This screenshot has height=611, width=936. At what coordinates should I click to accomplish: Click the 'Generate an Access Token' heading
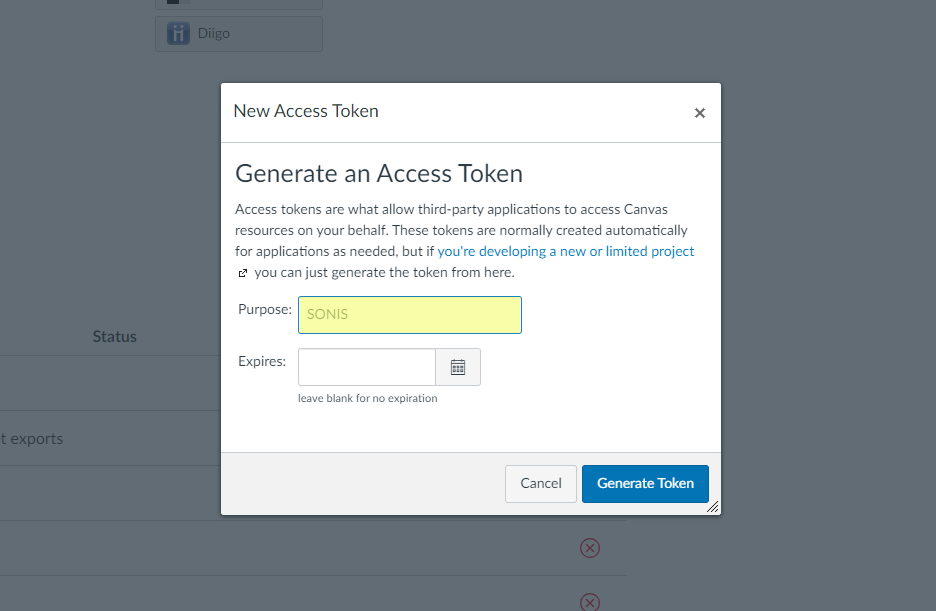pyautogui.click(x=379, y=173)
